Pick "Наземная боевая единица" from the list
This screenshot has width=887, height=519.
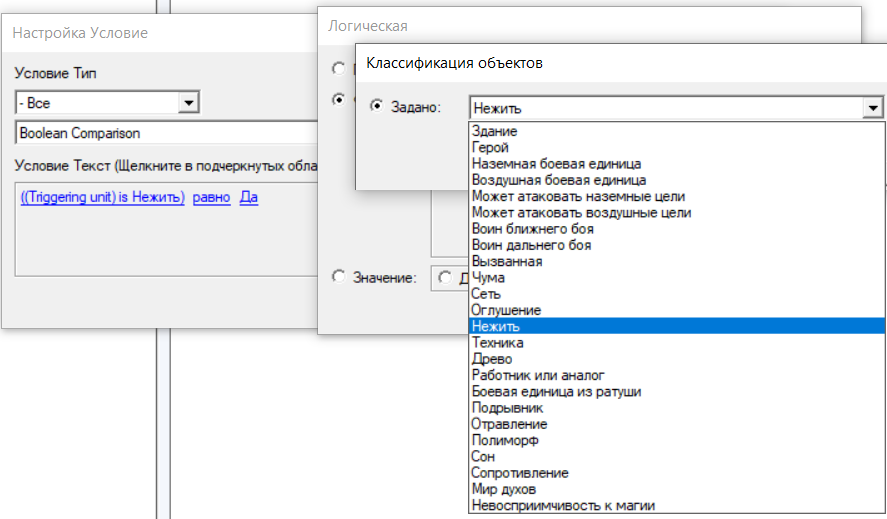click(x=556, y=163)
